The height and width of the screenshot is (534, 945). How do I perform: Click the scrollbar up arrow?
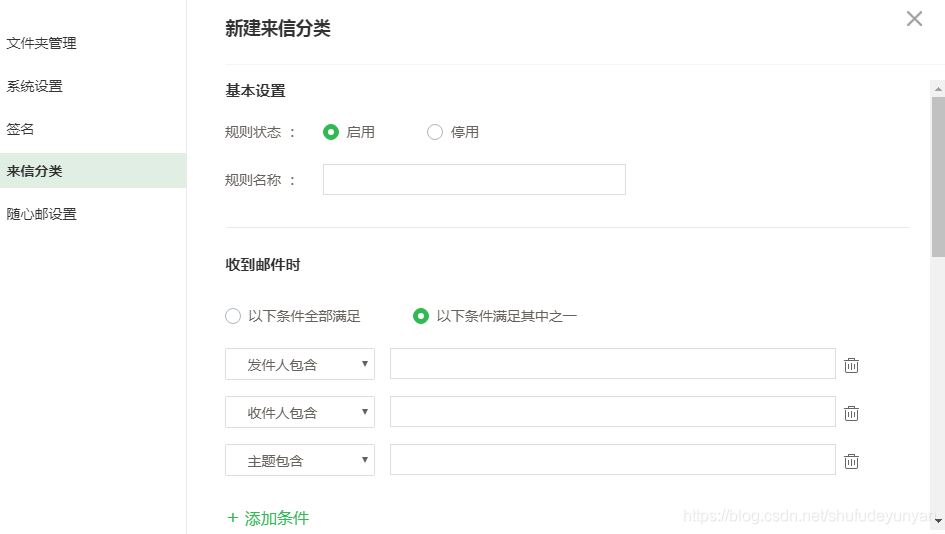pos(938,89)
